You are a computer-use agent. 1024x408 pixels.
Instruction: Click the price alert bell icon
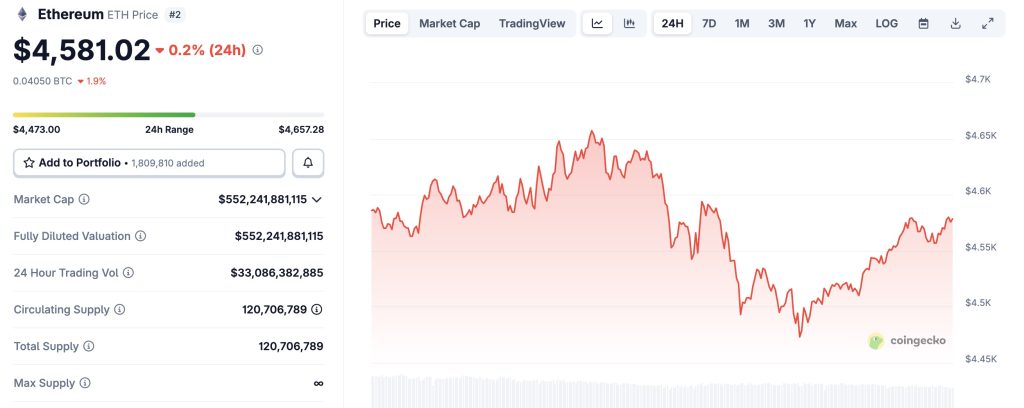coord(308,162)
